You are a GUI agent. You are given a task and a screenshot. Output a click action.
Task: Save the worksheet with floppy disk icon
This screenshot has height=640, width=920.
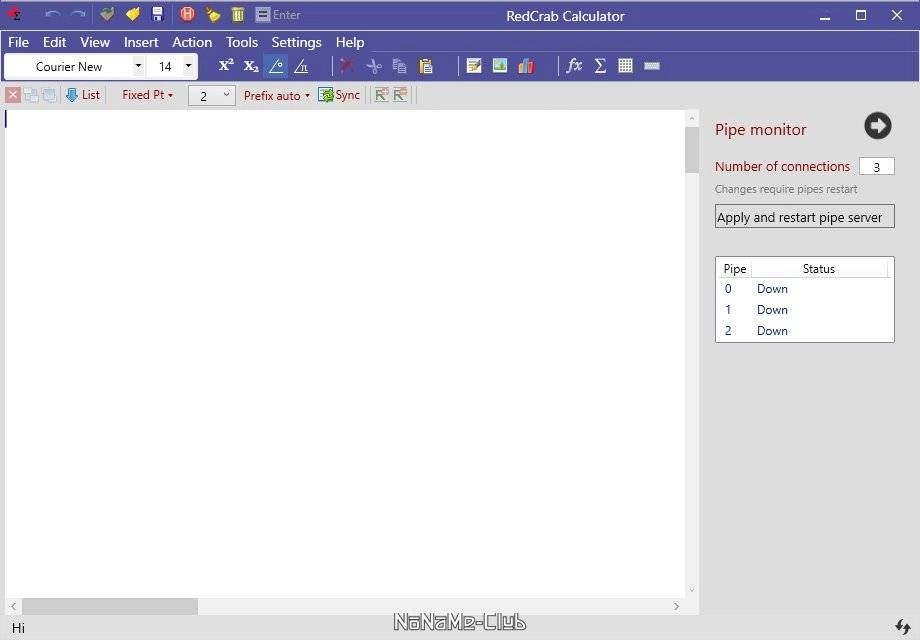point(157,14)
